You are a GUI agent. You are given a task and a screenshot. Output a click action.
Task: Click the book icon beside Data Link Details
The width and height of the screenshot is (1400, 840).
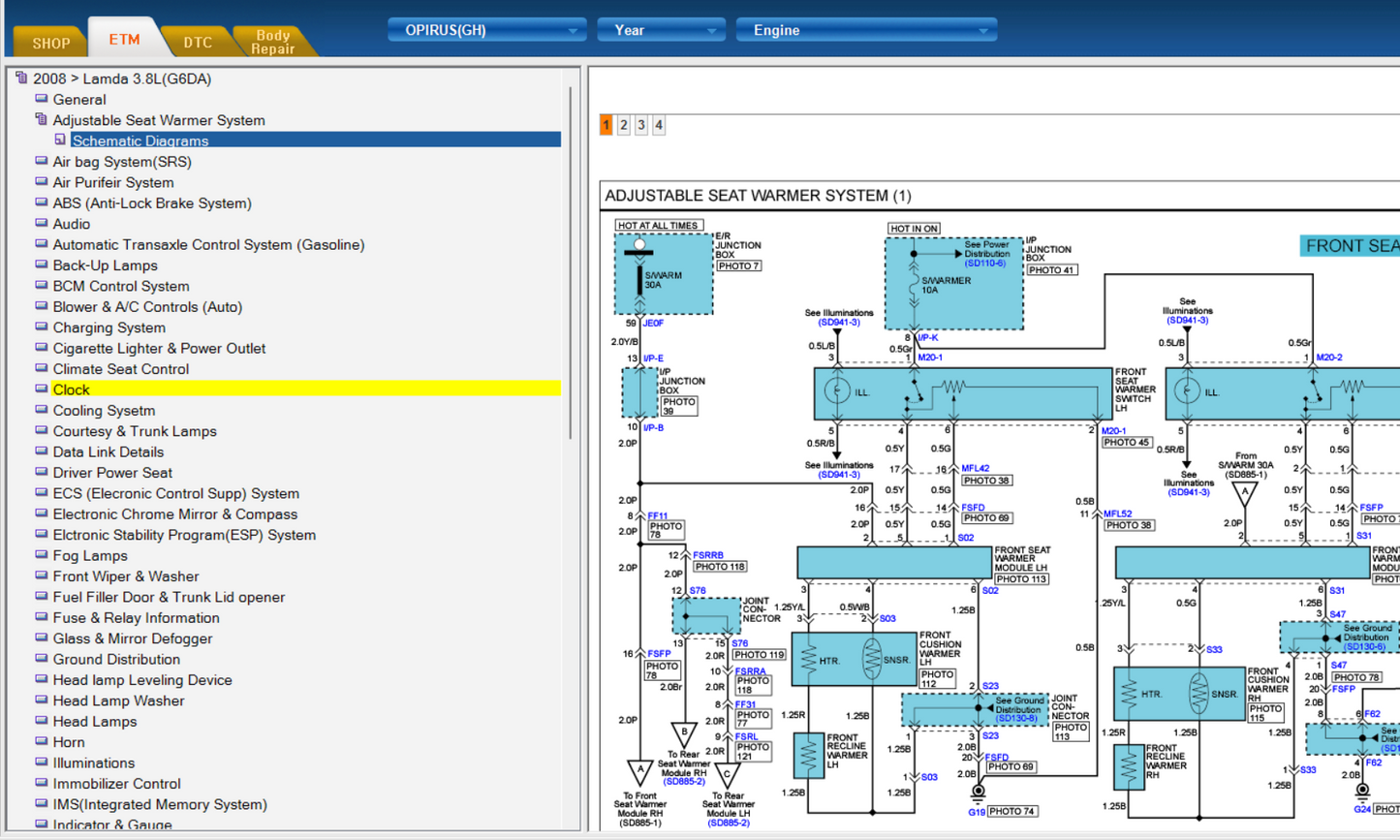[x=41, y=451]
